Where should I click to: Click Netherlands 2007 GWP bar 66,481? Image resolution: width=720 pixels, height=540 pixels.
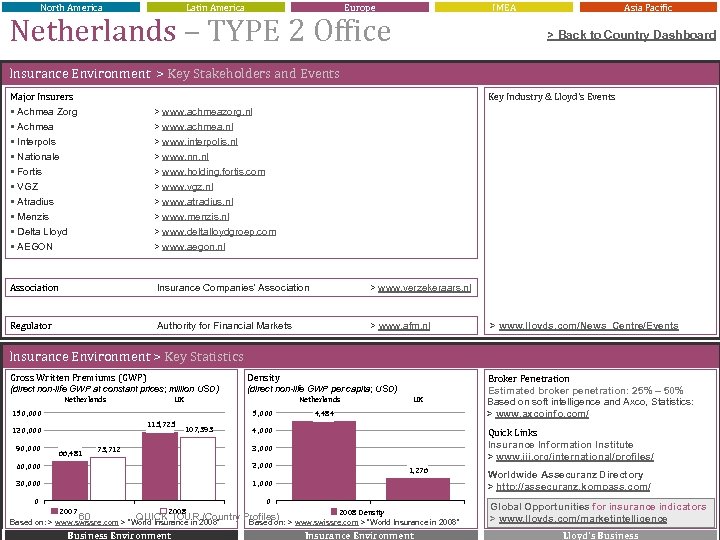click(x=70, y=481)
